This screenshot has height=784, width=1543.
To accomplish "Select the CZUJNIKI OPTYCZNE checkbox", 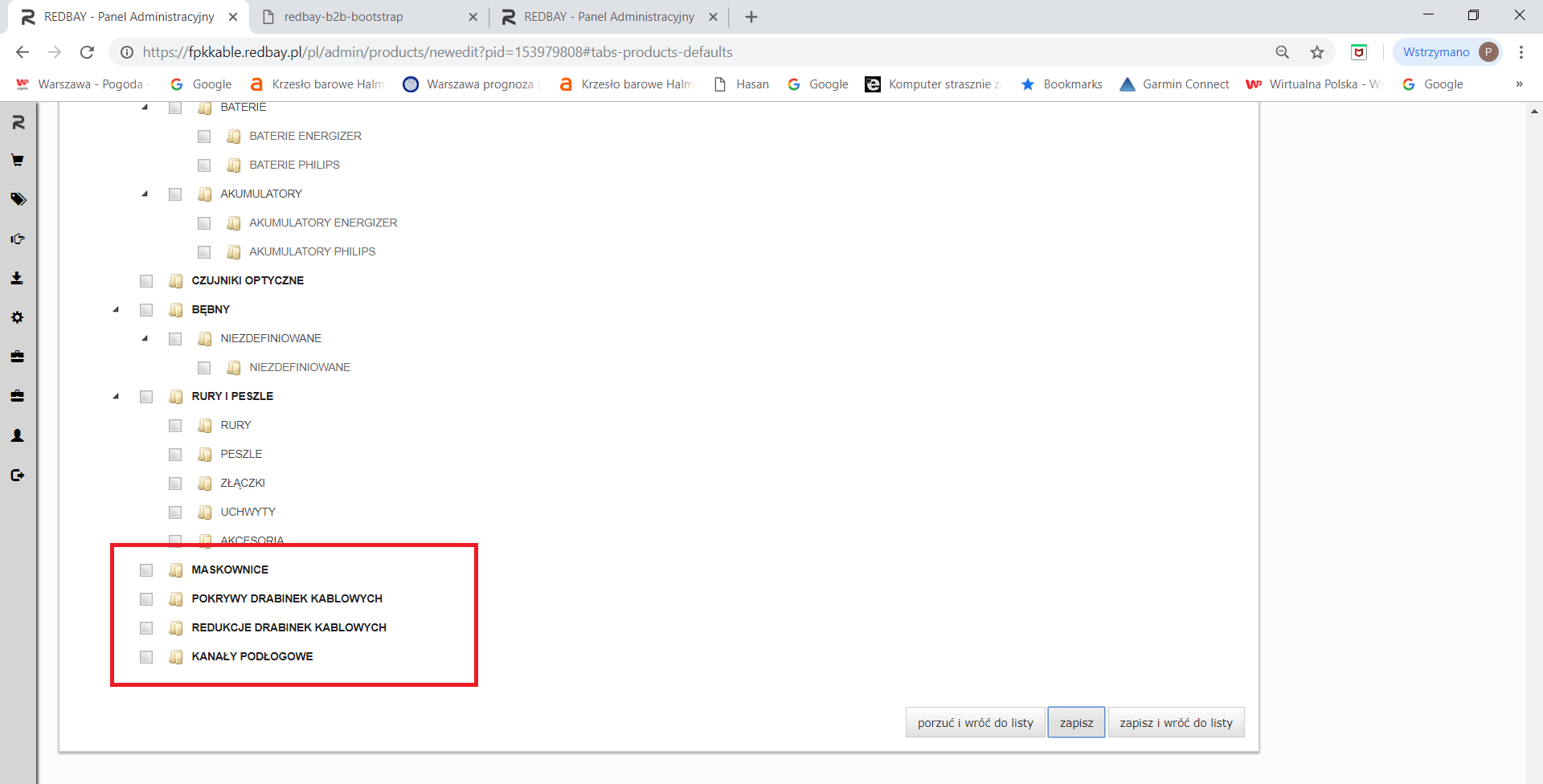I will [x=146, y=281].
